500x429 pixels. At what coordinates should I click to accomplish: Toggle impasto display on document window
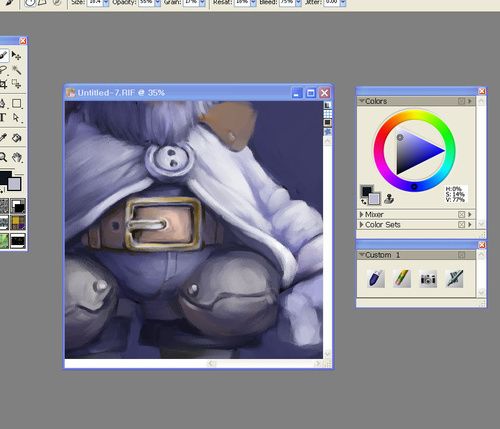point(328,132)
